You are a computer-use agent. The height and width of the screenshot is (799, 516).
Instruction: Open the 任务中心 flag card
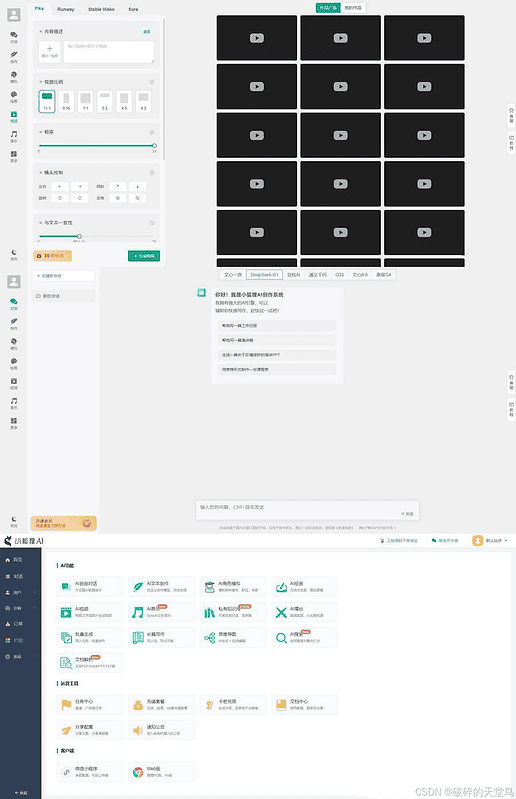click(90, 705)
